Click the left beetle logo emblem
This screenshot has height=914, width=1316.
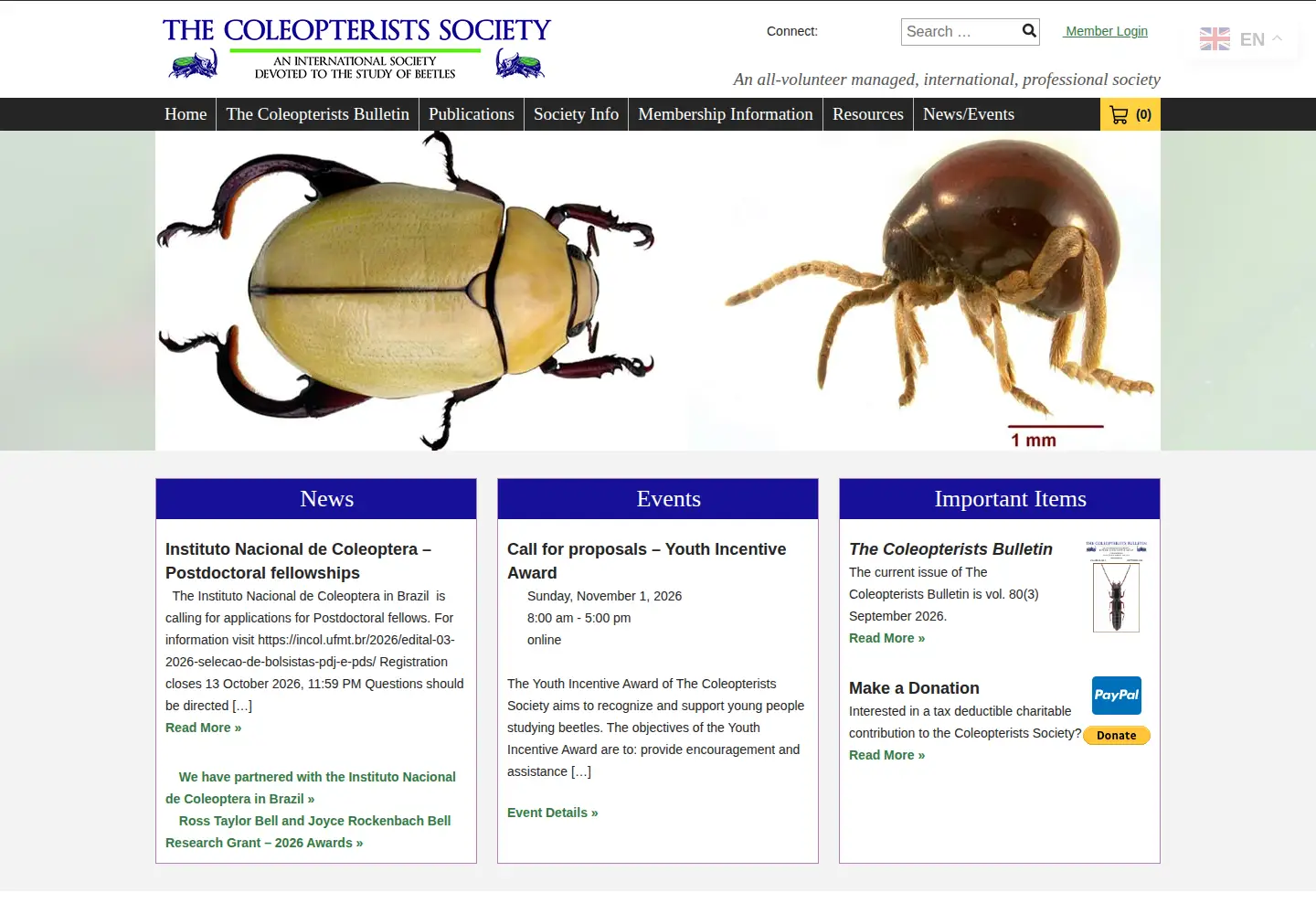pyautogui.click(x=194, y=64)
